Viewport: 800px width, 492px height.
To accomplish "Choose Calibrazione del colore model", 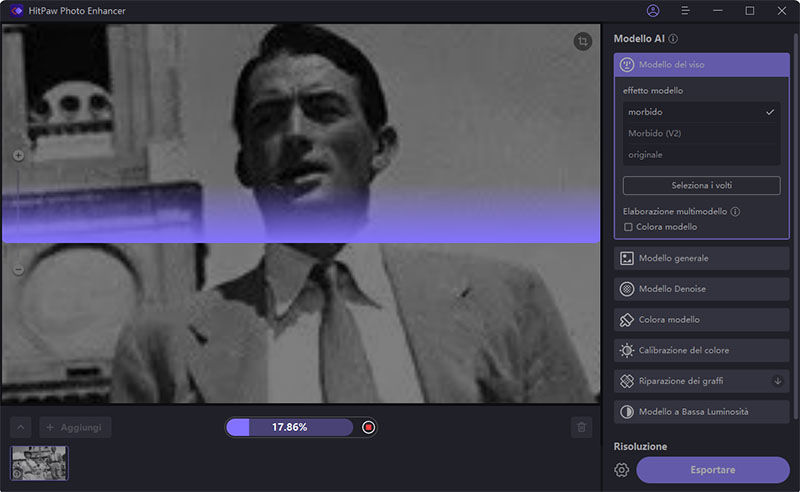I will (x=702, y=350).
